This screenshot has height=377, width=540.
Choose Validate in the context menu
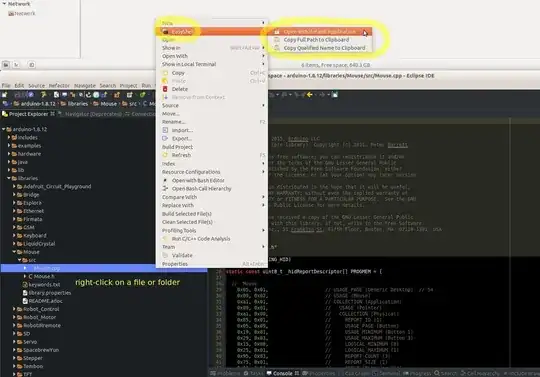click(212, 255)
